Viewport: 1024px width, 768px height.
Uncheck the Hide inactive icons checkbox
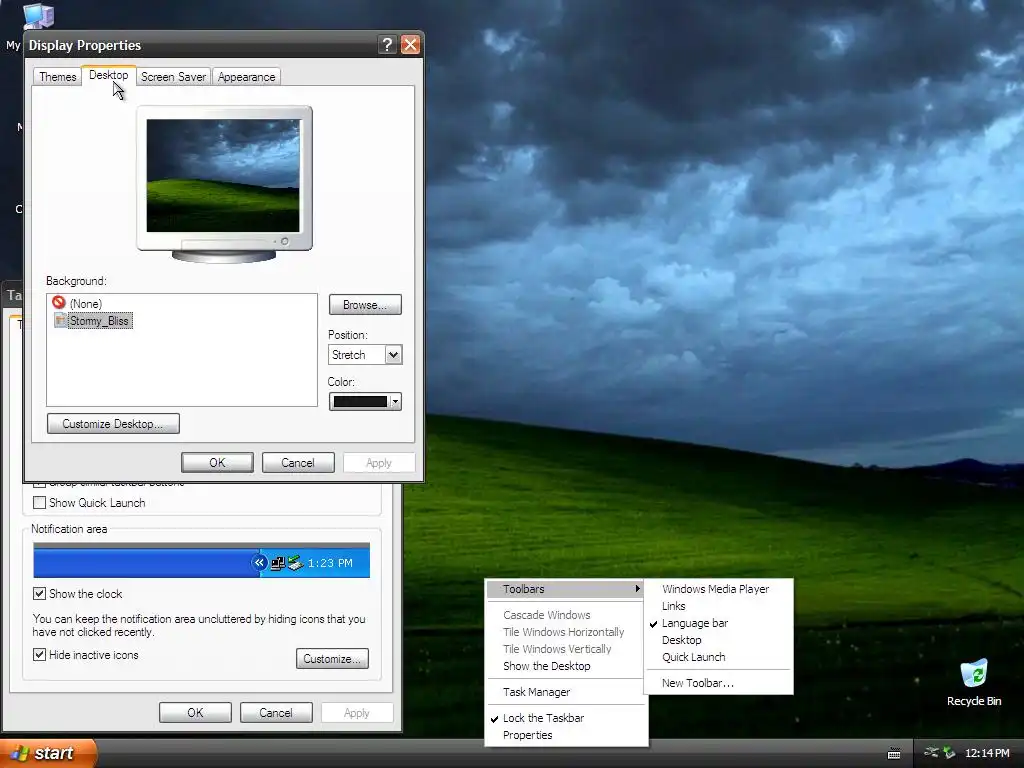[x=39, y=654]
